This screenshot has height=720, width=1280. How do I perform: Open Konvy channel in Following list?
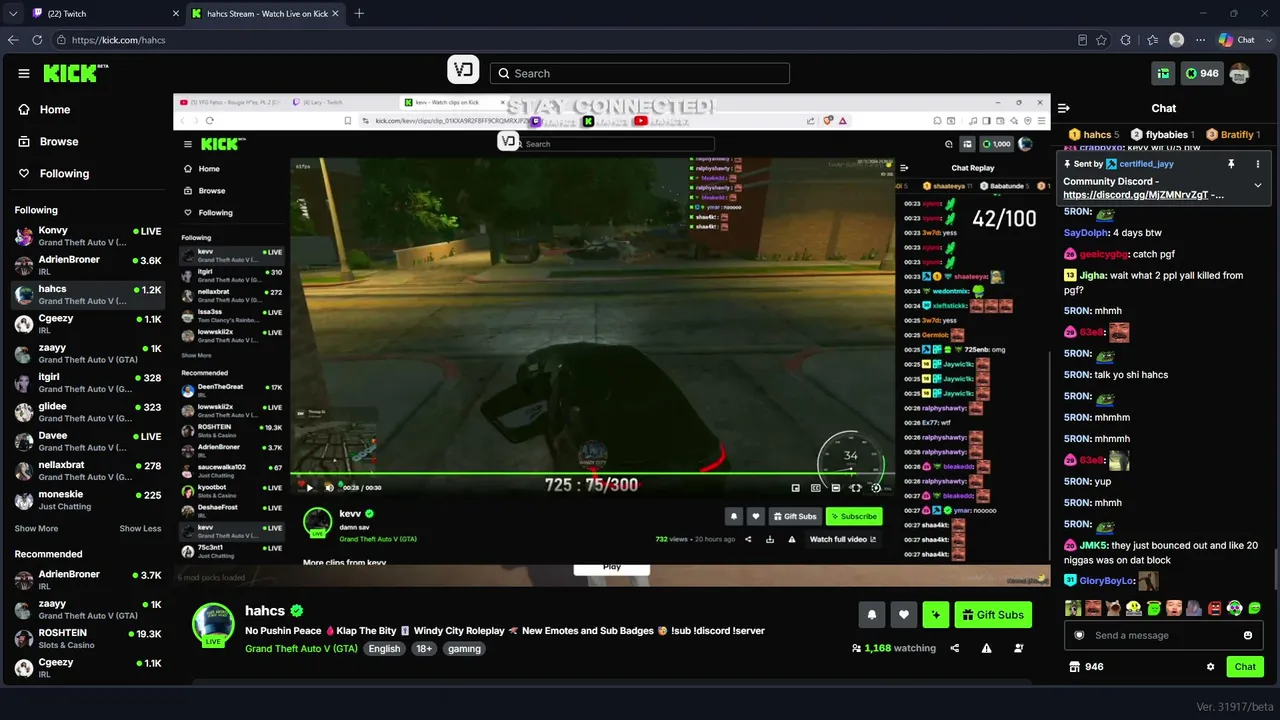[88, 237]
